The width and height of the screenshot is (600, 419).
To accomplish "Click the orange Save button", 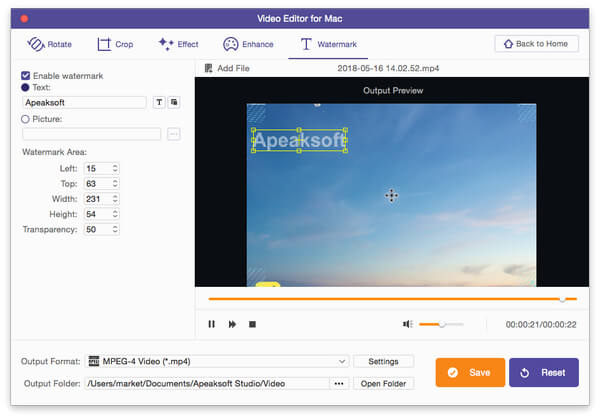I will [470, 372].
